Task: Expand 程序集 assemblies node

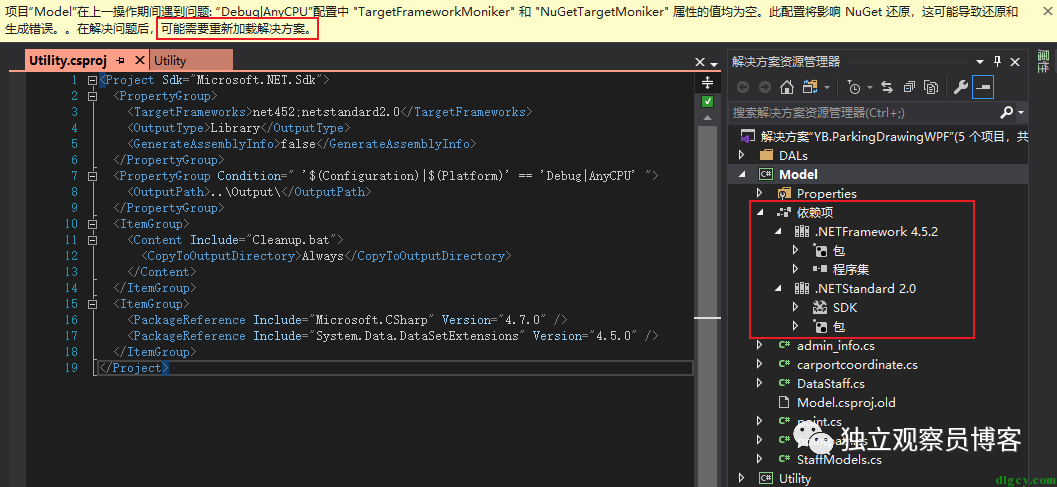Action: [x=795, y=269]
